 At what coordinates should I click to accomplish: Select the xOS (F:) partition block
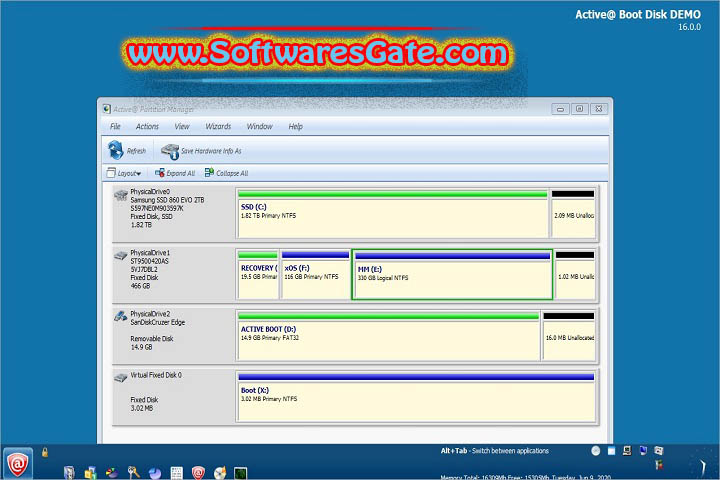point(315,274)
